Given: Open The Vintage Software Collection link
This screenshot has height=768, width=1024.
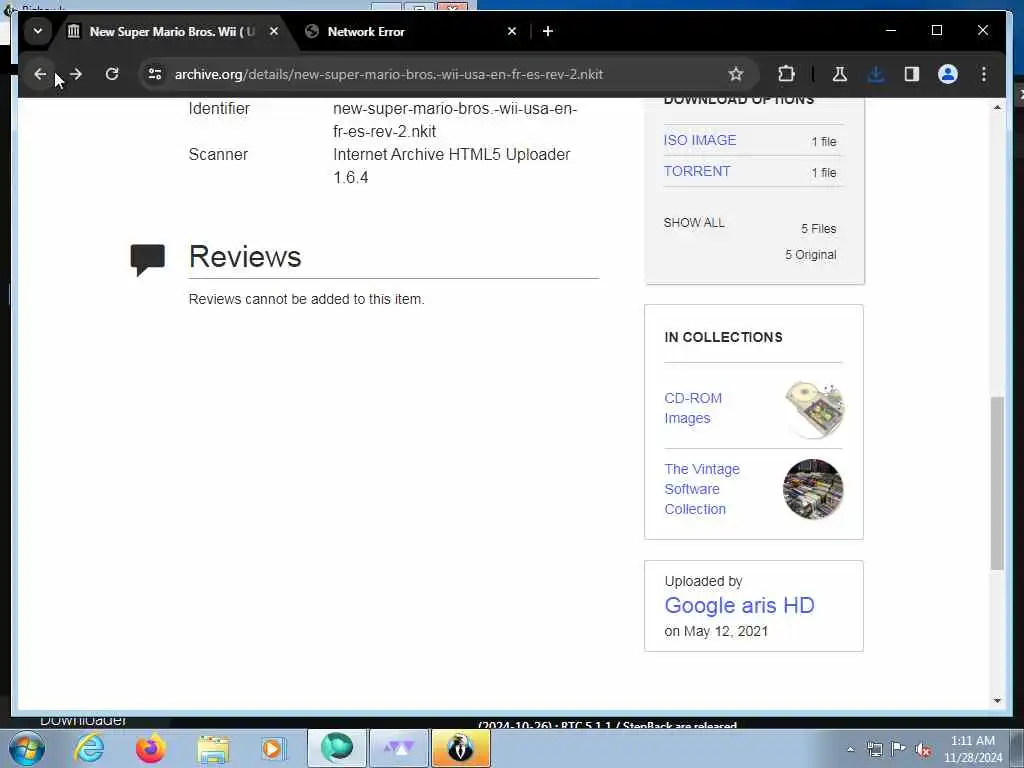Looking at the screenshot, I should (702, 489).
